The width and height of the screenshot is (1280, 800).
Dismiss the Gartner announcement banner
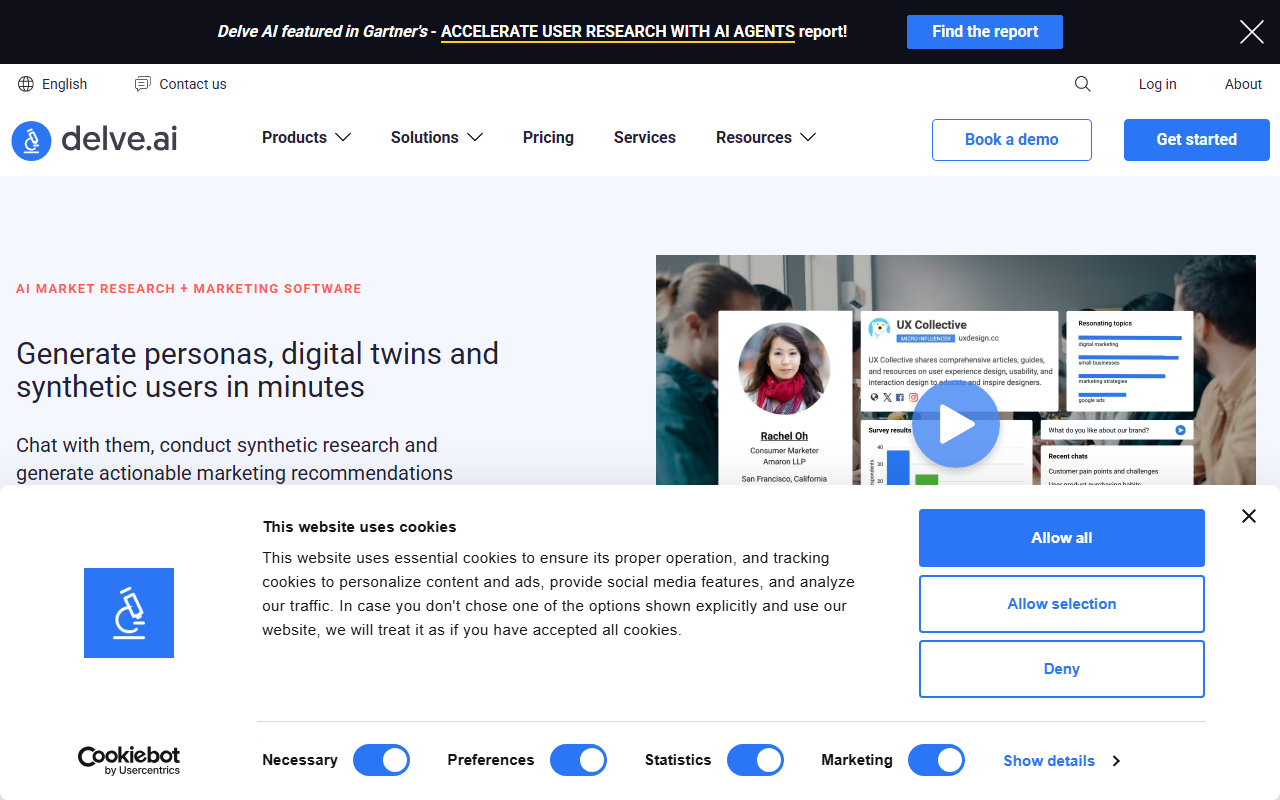pos(1251,32)
